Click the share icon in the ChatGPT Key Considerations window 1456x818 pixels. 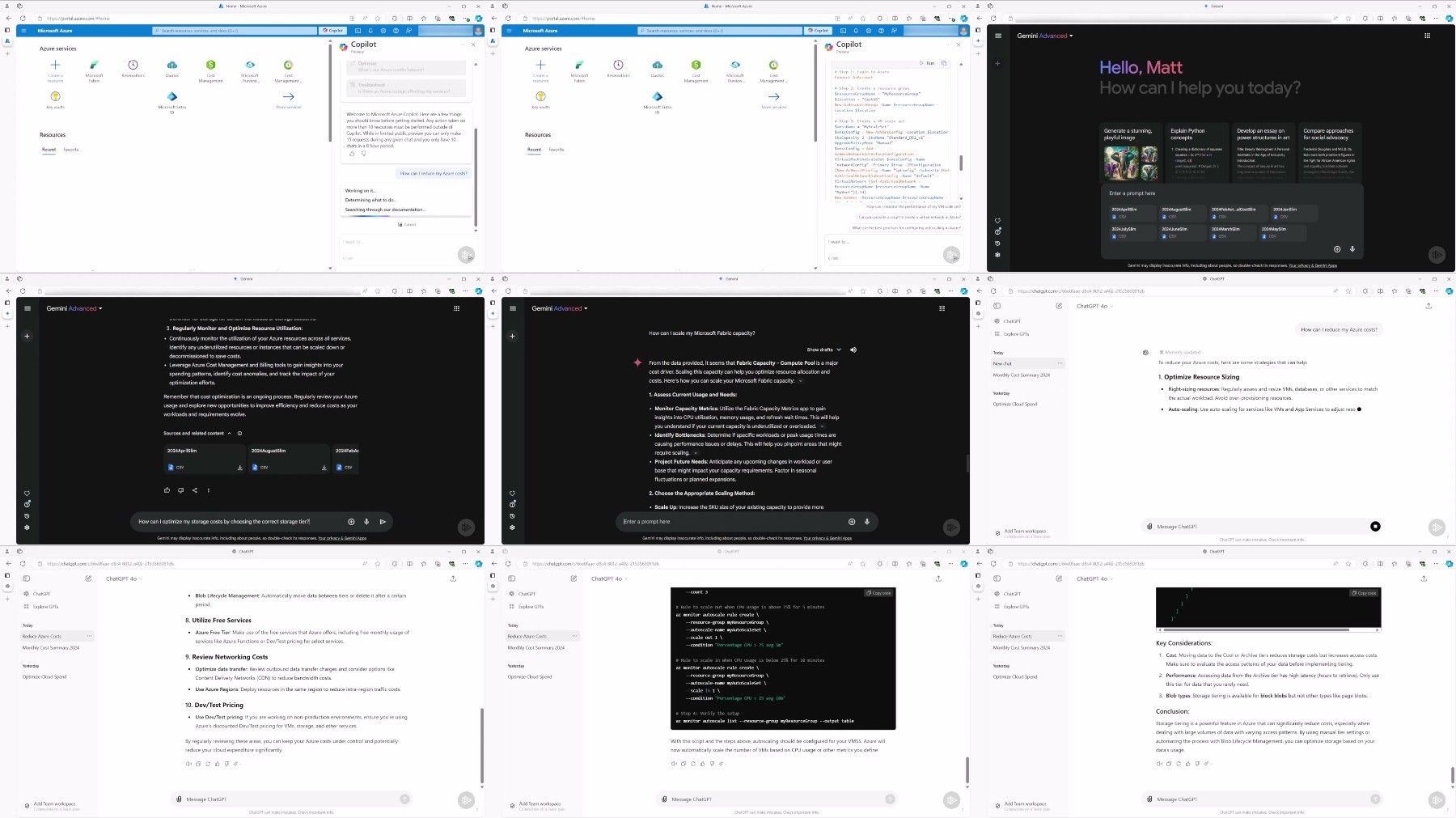click(x=1424, y=579)
